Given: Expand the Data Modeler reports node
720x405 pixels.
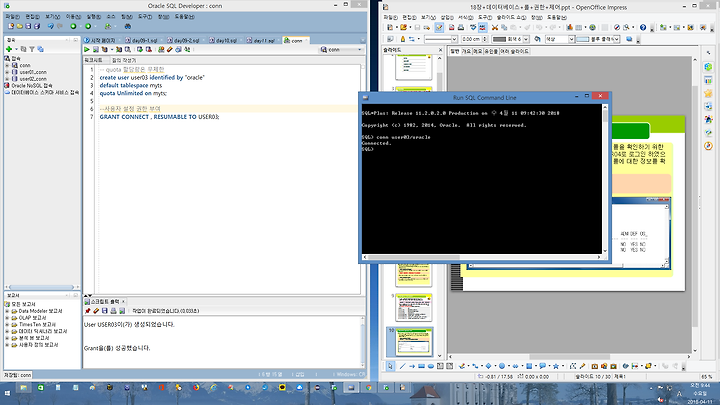Looking at the screenshot, I should (x=7, y=311).
